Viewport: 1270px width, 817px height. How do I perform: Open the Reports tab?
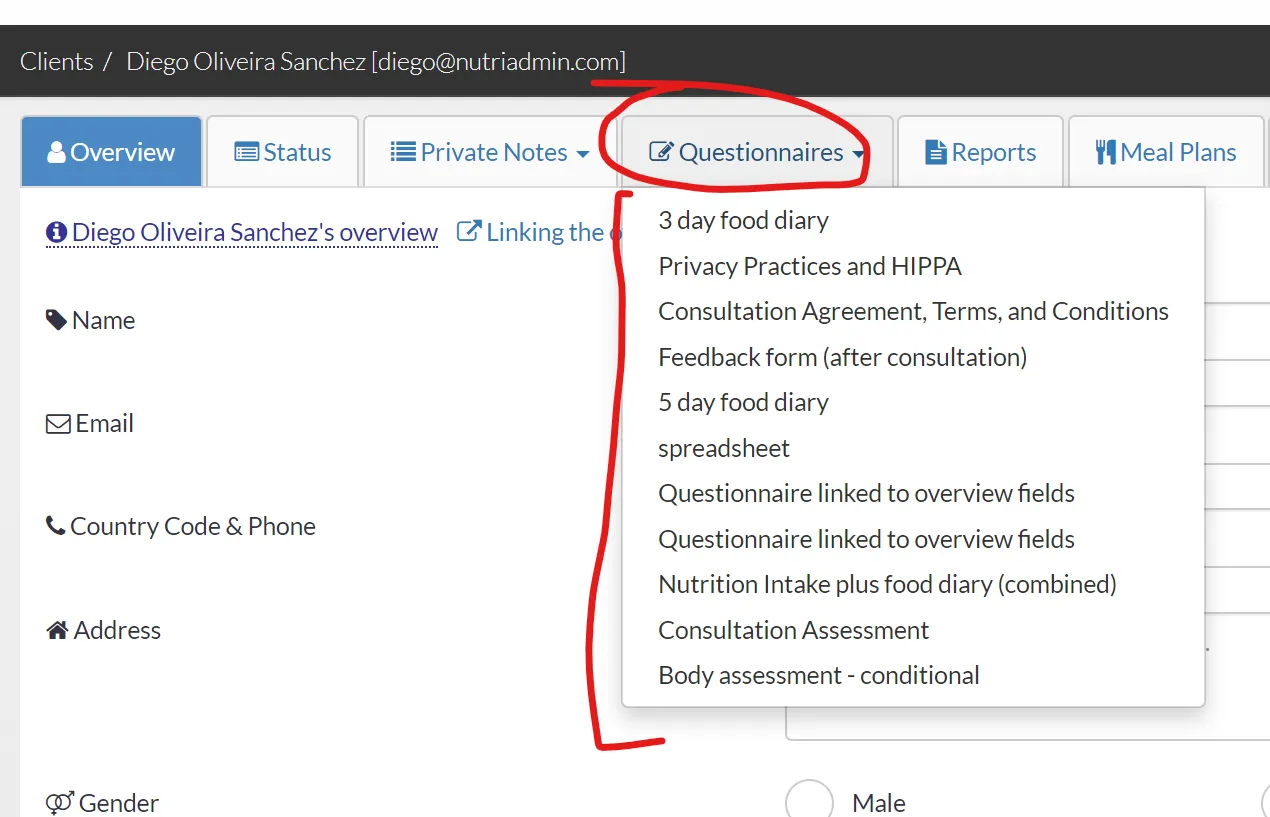981,153
